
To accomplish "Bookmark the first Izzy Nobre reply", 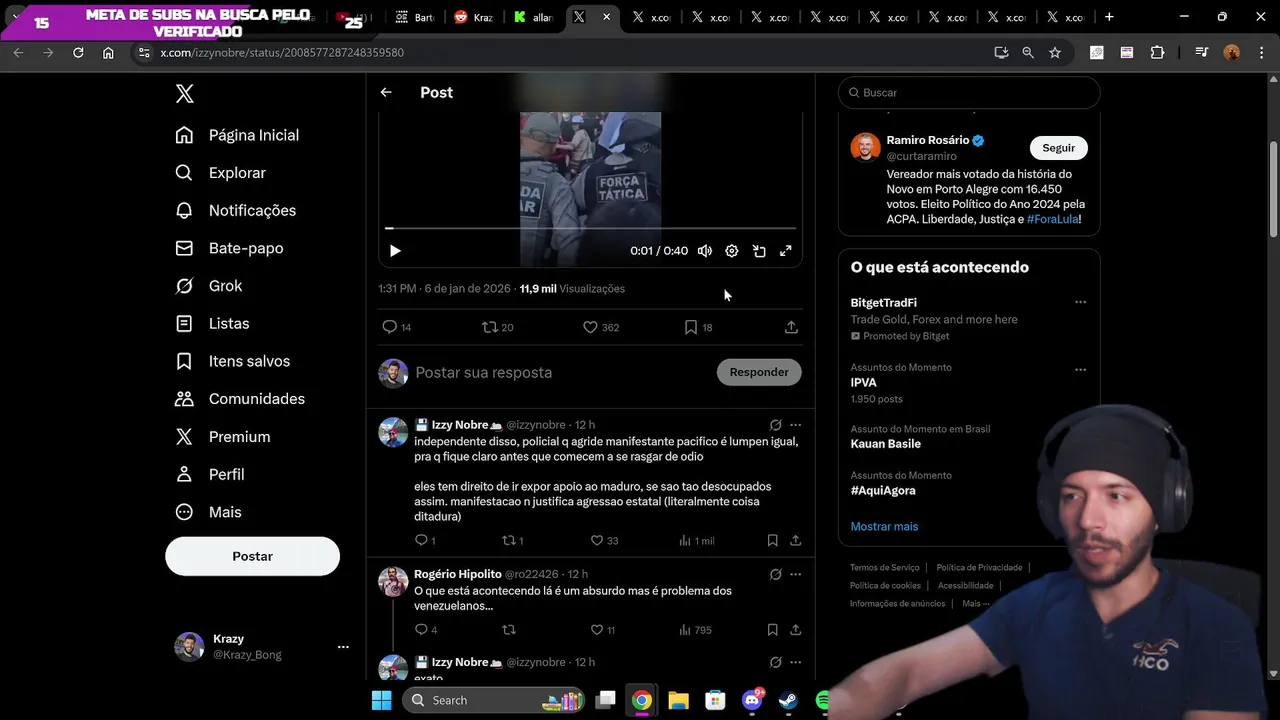I will click(x=772, y=540).
